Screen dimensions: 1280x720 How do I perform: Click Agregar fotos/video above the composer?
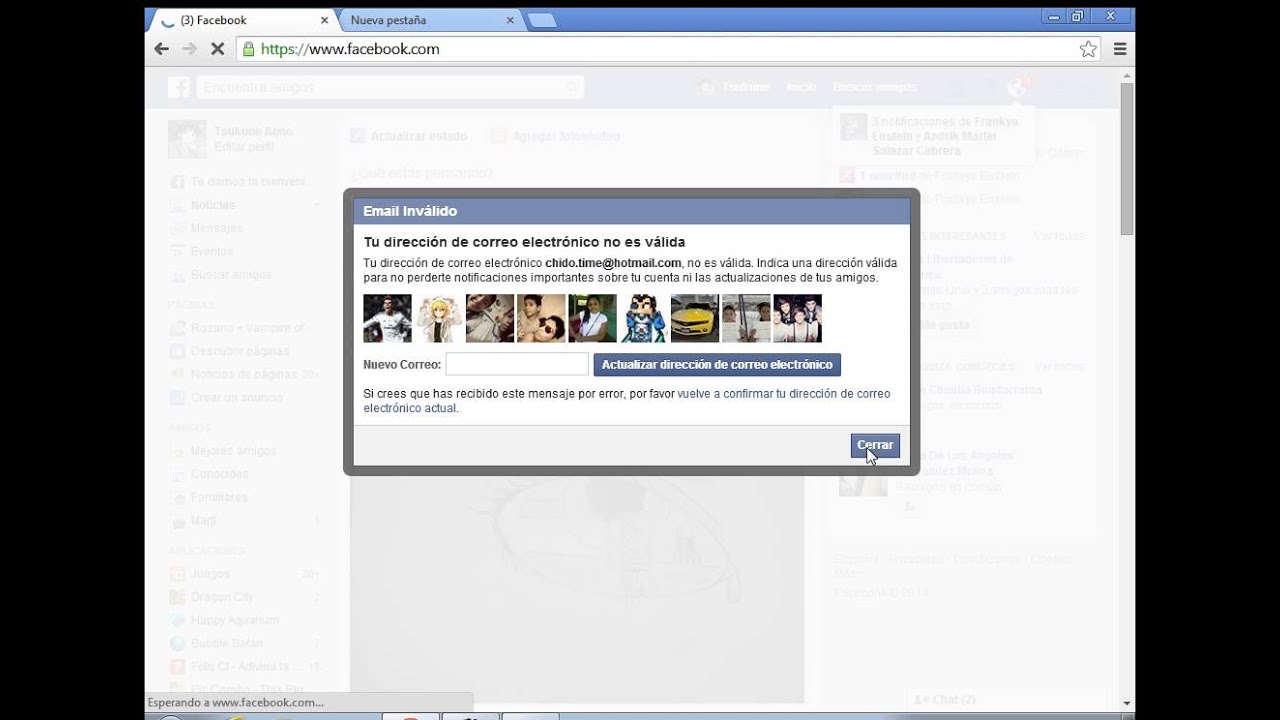[556, 136]
